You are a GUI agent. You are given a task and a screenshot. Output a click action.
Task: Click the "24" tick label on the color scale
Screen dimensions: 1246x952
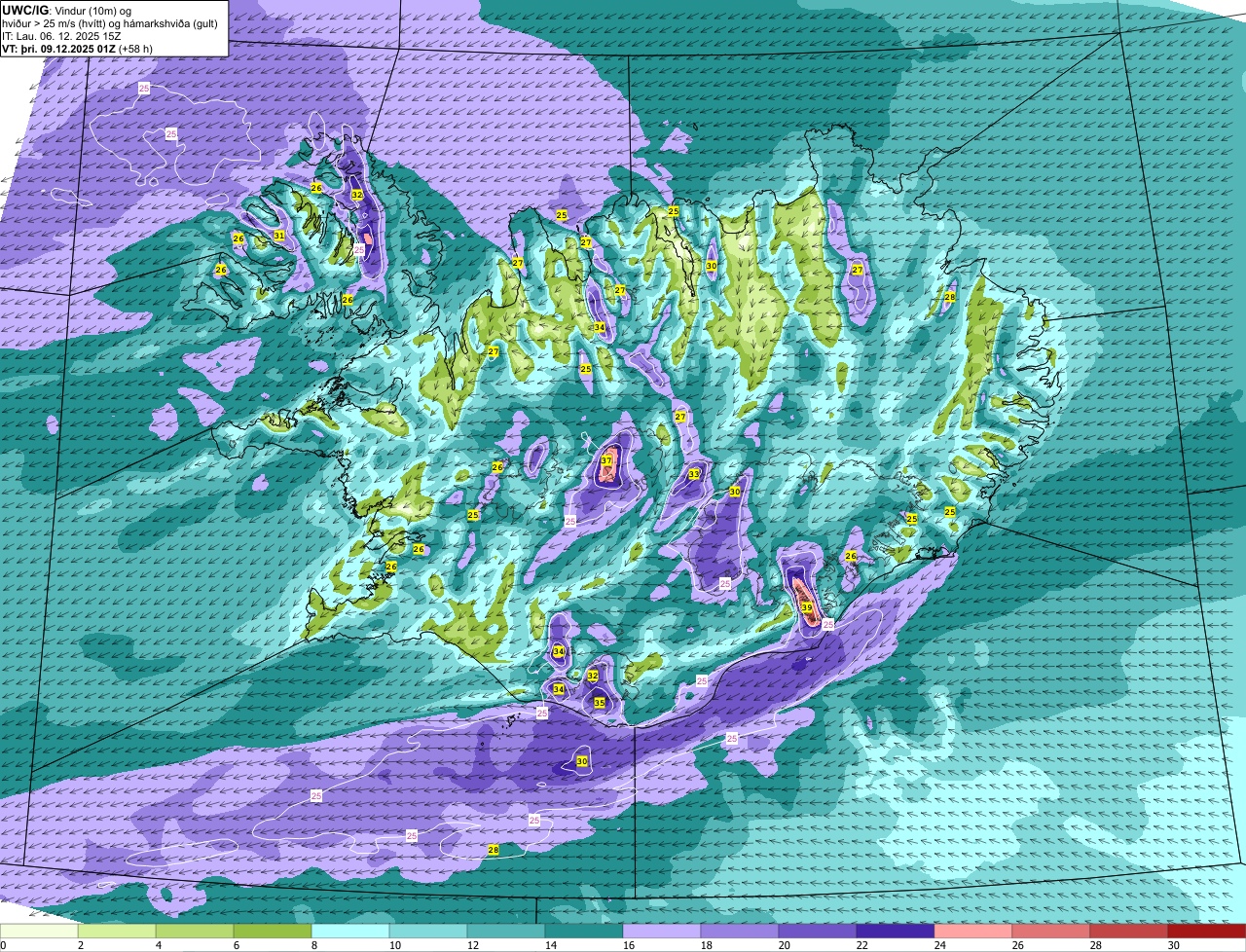click(x=940, y=945)
